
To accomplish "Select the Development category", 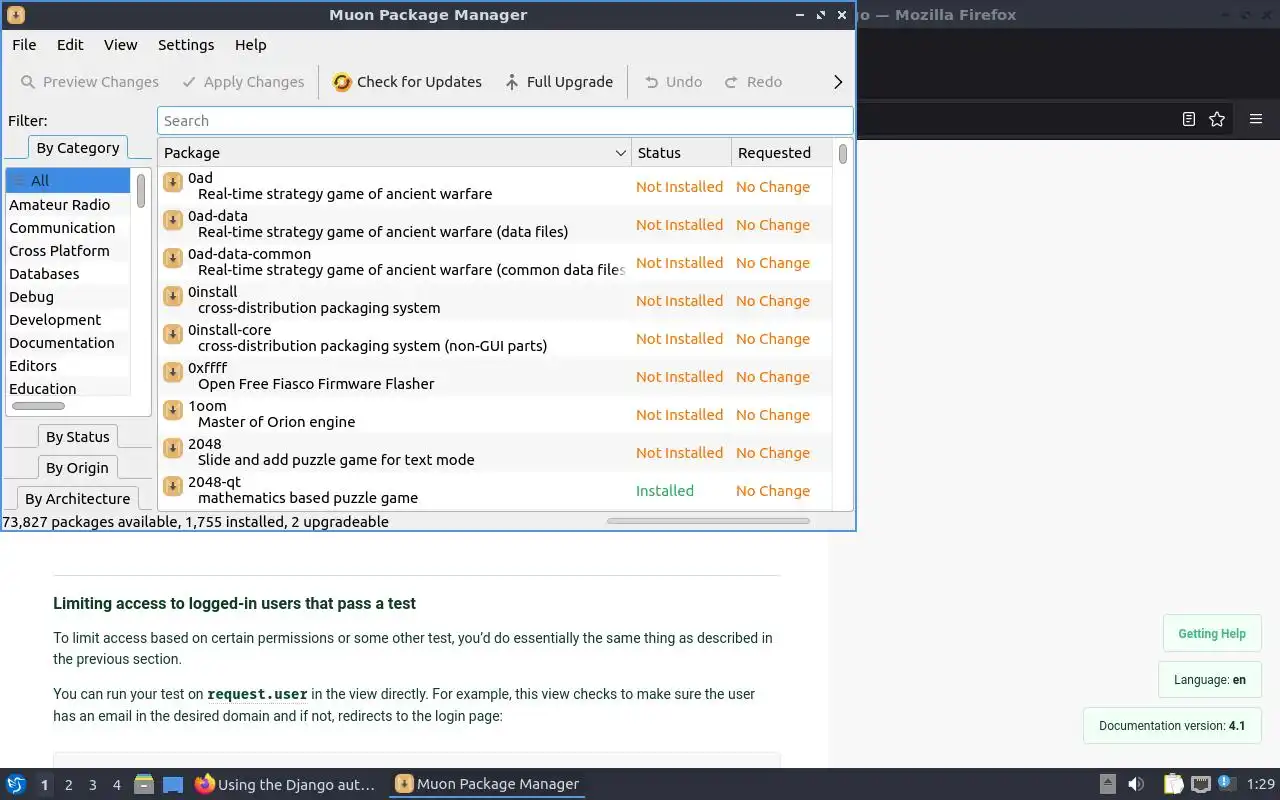I will pos(68,320).
